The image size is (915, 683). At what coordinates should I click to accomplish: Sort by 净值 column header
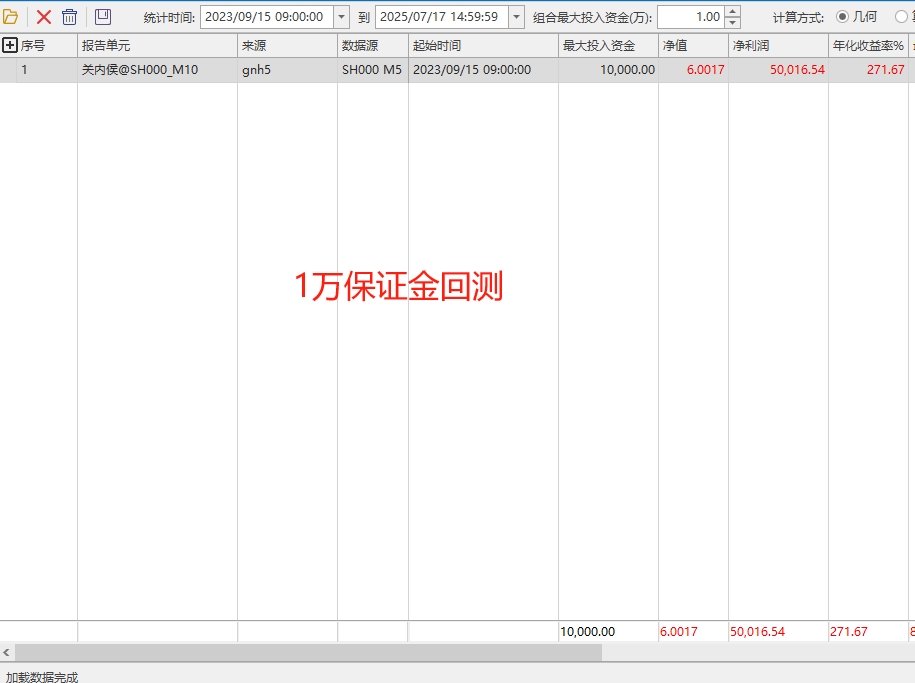[x=693, y=46]
